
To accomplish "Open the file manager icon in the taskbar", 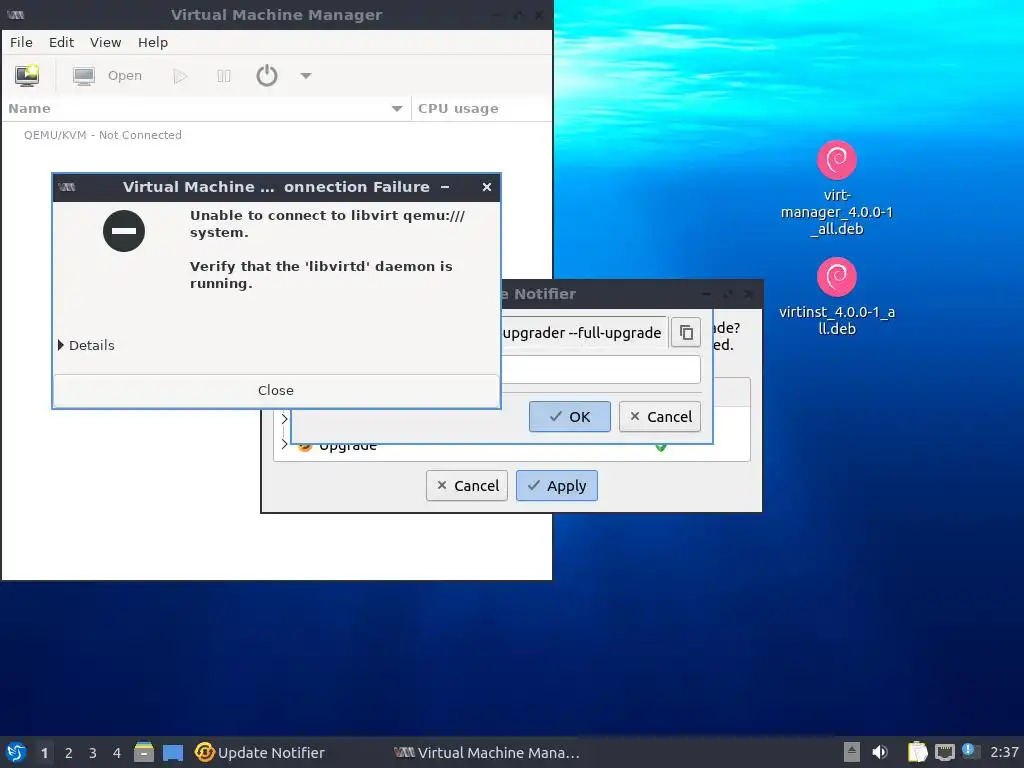I will [x=144, y=752].
